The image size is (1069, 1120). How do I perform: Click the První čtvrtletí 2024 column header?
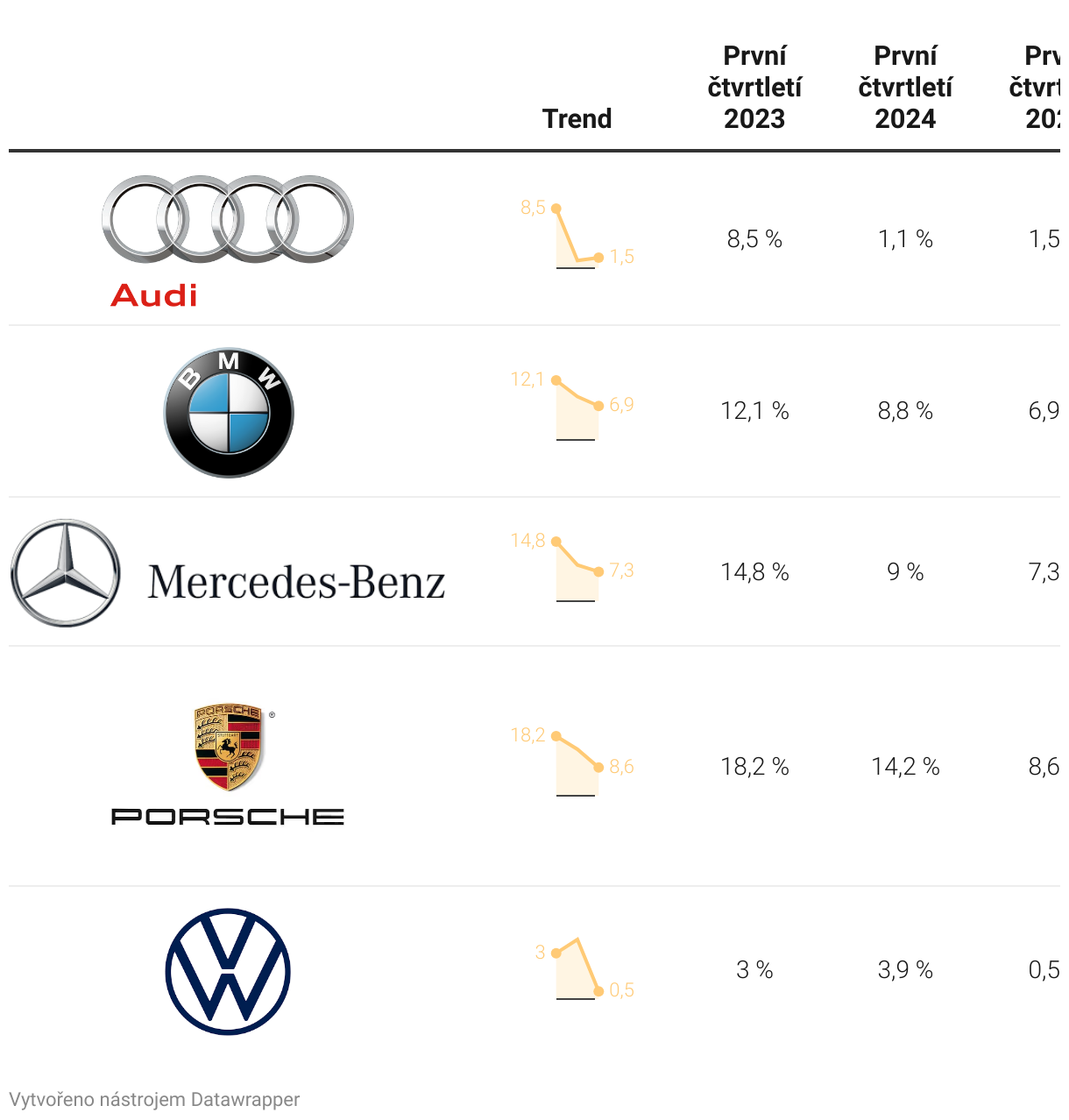(x=905, y=87)
